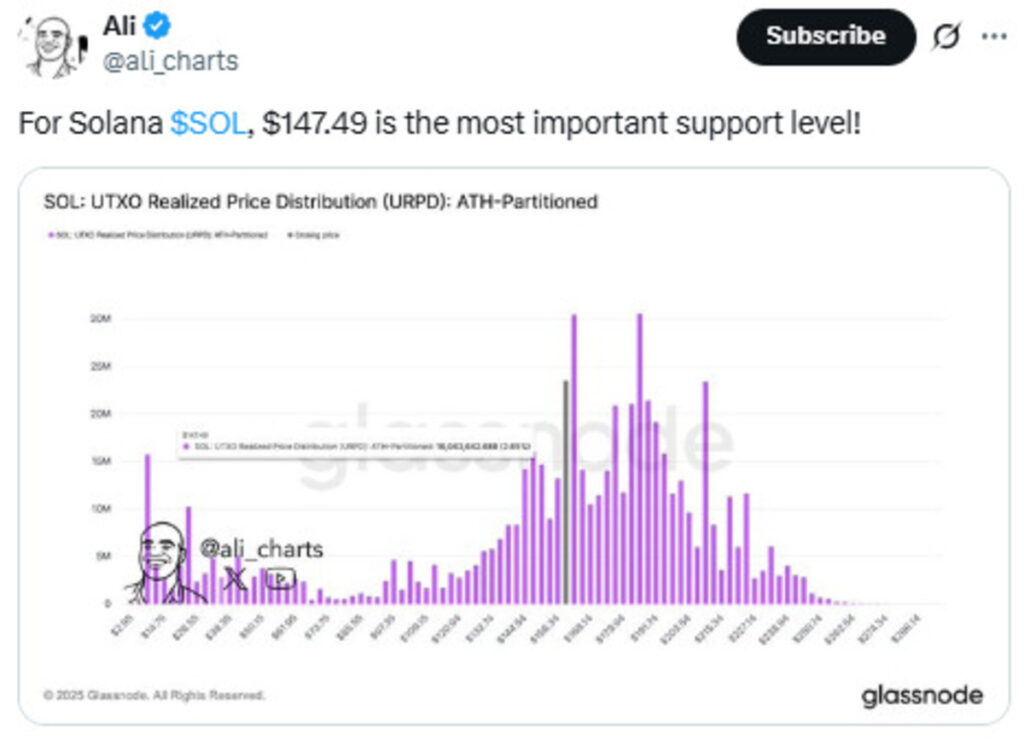Image resolution: width=1024 pixels, height=739 pixels.
Task: Click the blue verified badge beside Ali
Action: [160, 25]
